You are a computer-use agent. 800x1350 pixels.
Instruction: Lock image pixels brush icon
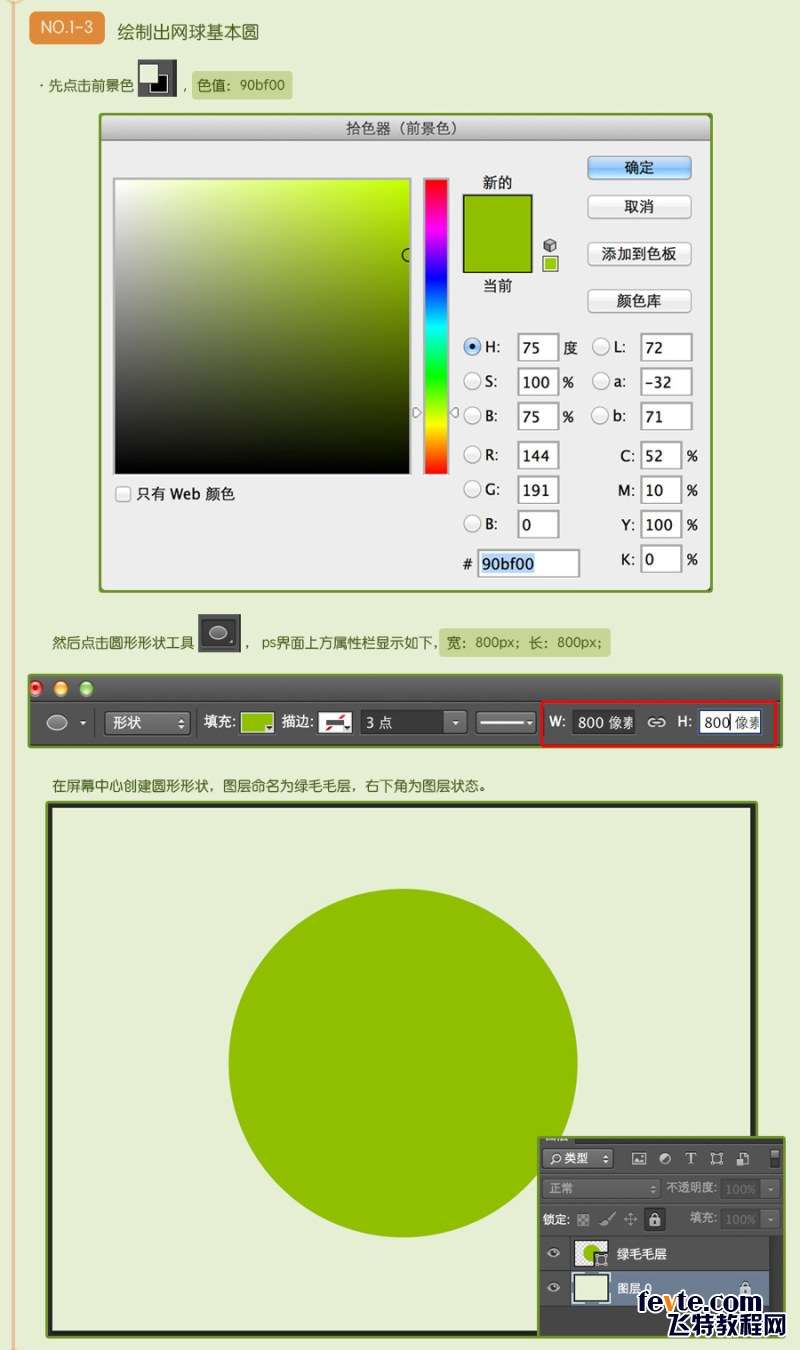coord(607,1220)
